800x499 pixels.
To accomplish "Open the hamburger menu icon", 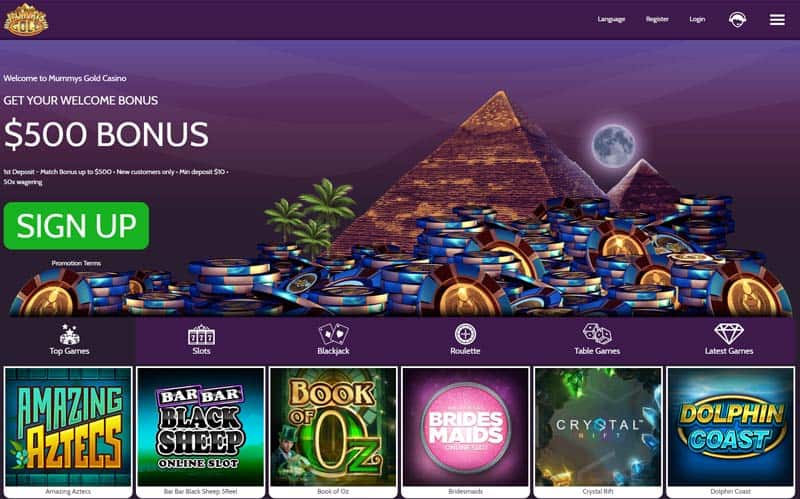I will [x=777, y=19].
